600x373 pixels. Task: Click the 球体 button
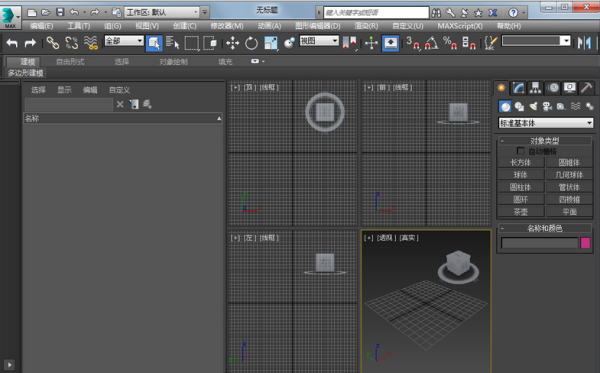[520, 175]
